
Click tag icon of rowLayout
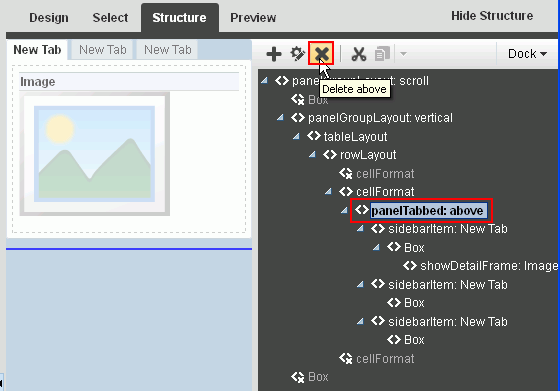(330, 155)
